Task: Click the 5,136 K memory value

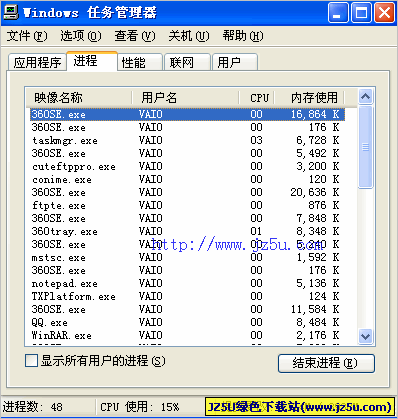Action: tap(318, 283)
